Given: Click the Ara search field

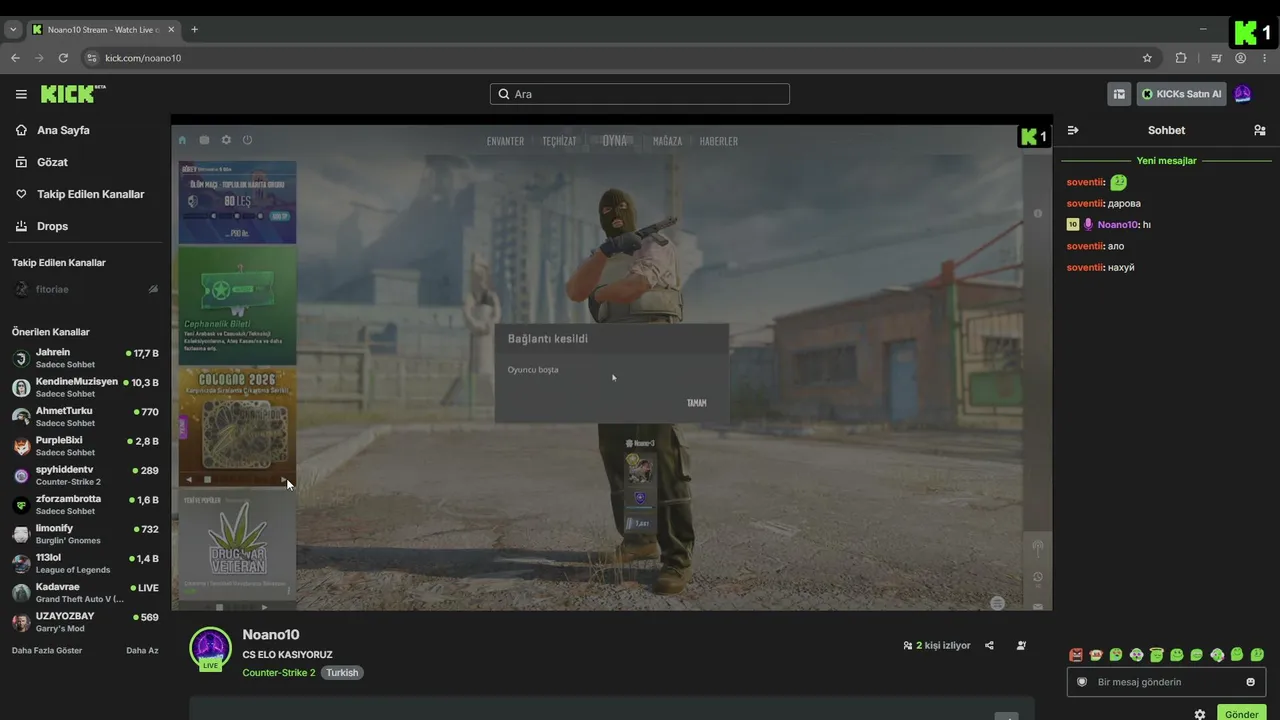Looking at the screenshot, I should tap(640, 94).
